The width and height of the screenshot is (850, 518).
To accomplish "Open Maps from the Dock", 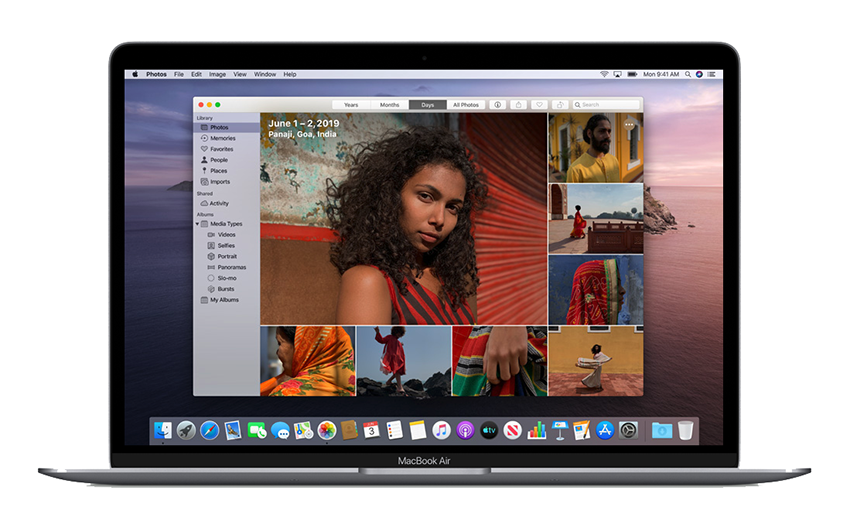I will (304, 431).
